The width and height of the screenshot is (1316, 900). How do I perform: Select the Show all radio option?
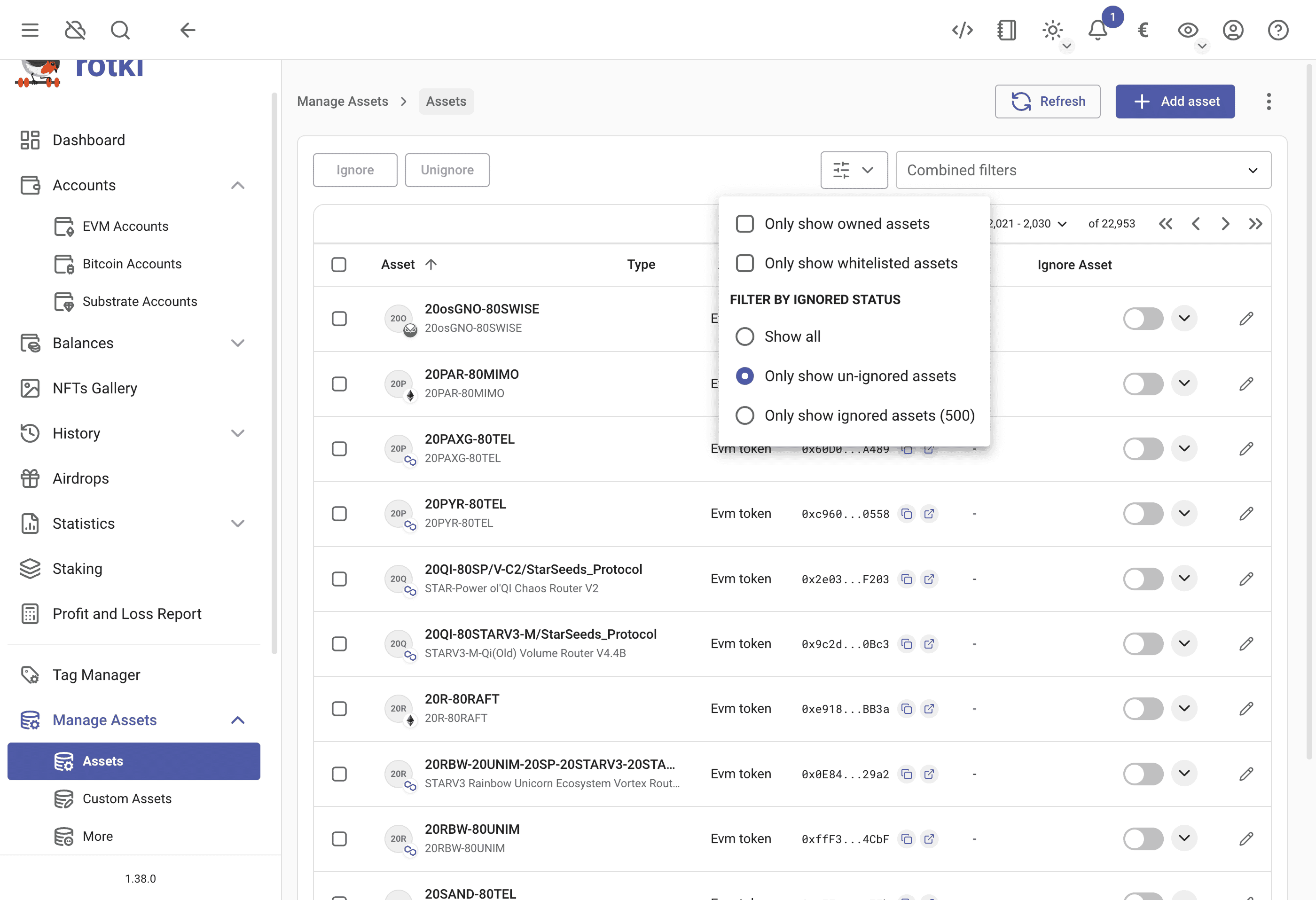744,337
